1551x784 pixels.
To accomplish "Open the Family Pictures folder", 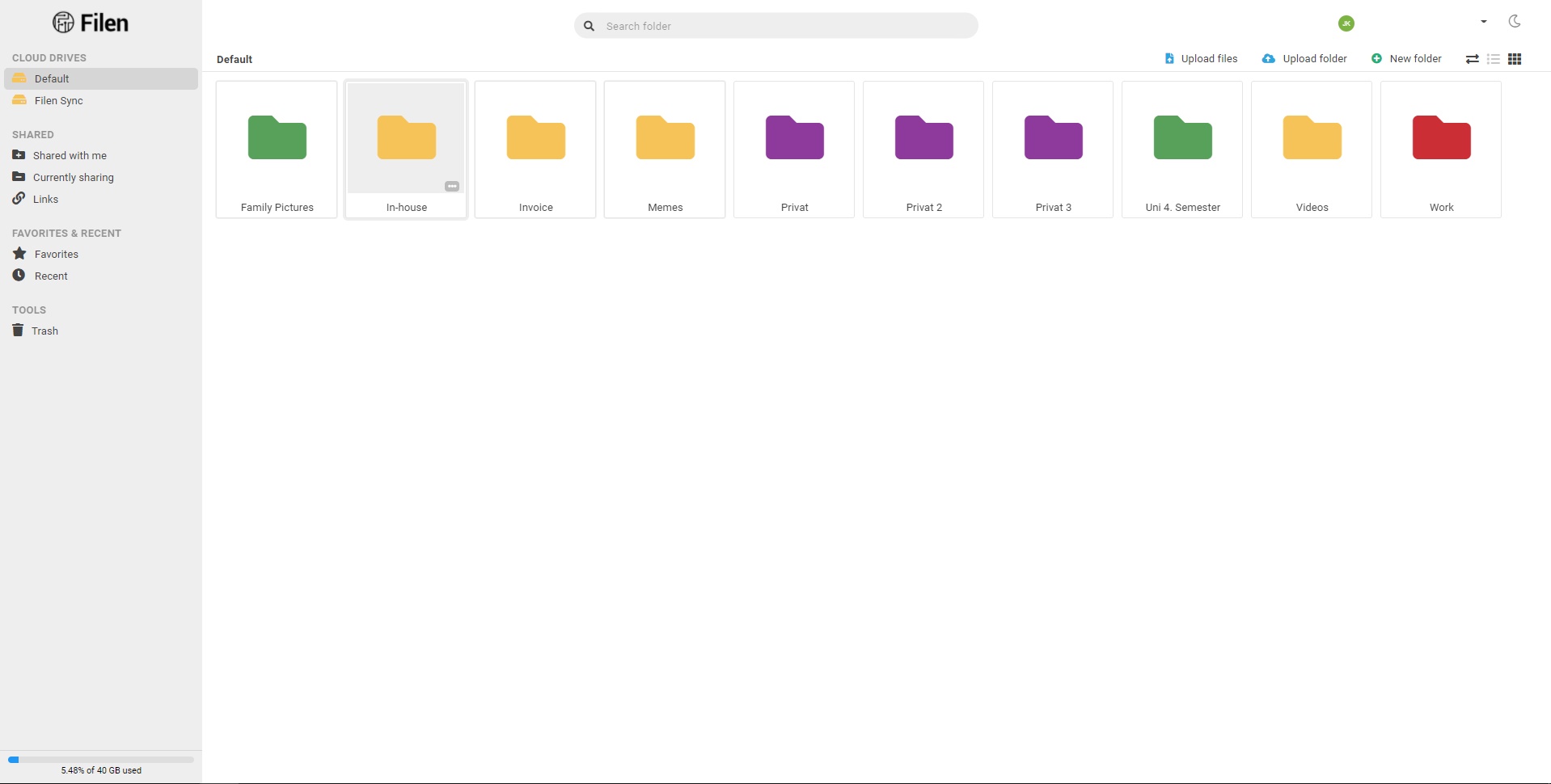I will (x=276, y=149).
